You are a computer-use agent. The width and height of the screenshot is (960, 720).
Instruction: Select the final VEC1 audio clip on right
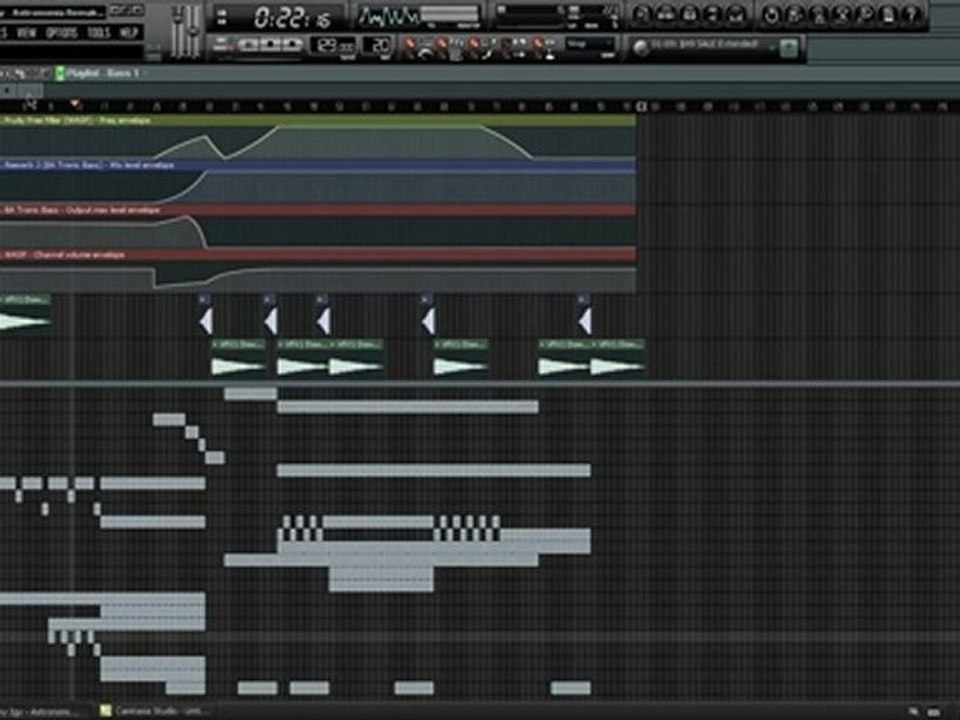617,359
